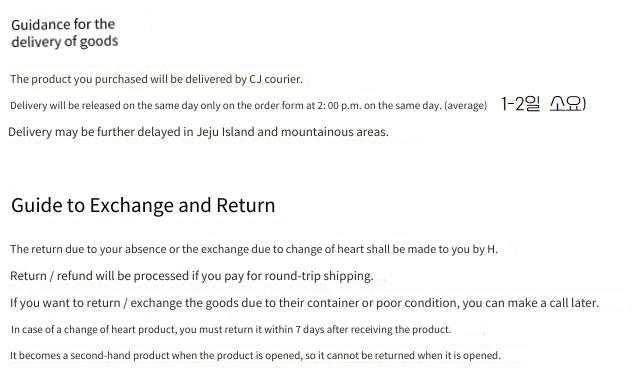Click the CJ courier delivery sentence

156,79
